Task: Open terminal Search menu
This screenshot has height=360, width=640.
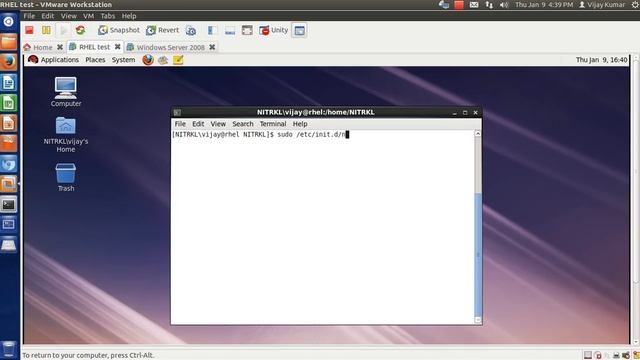Action: [x=243, y=124]
